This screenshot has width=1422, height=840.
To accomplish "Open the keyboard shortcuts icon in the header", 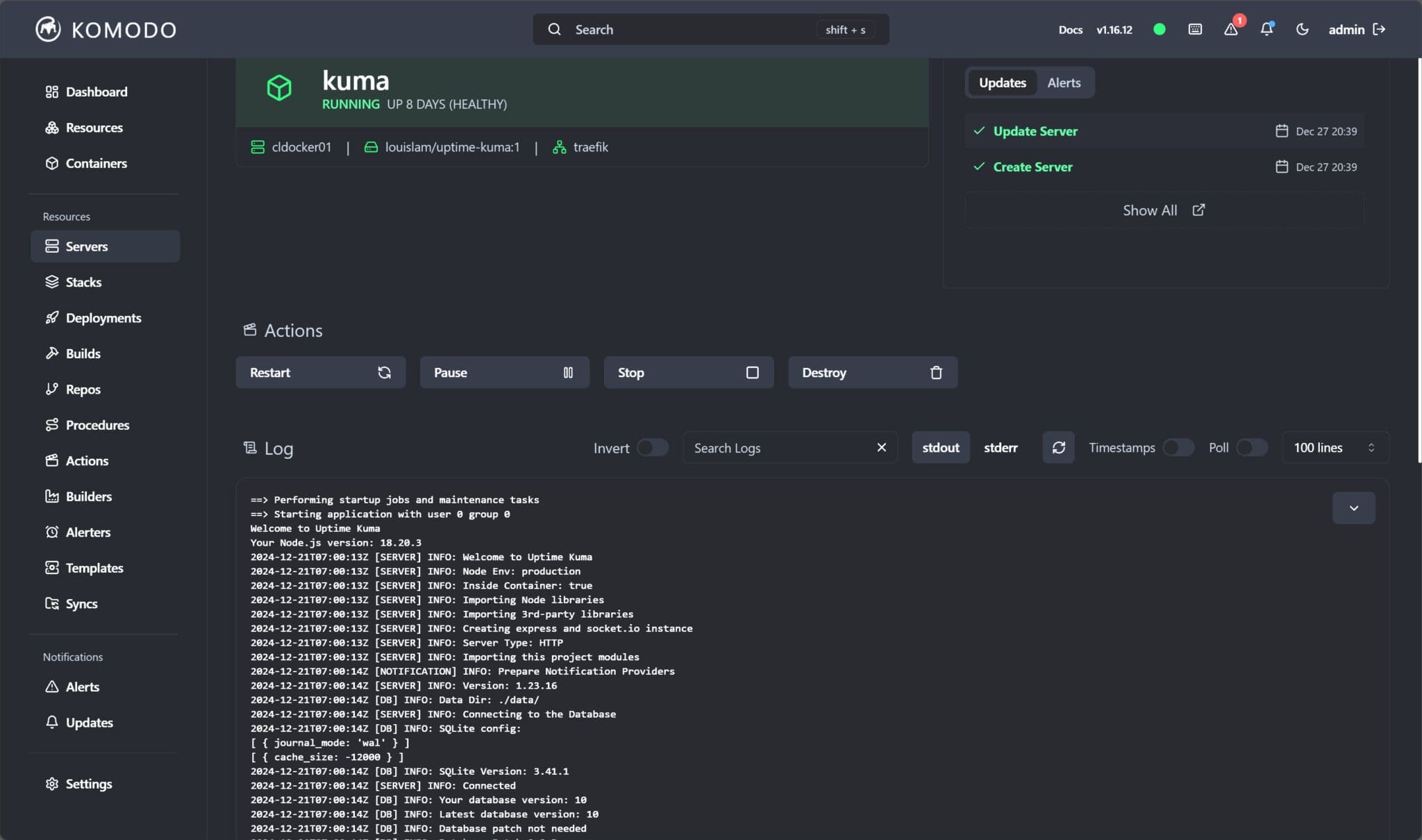I will [1194, 29].
